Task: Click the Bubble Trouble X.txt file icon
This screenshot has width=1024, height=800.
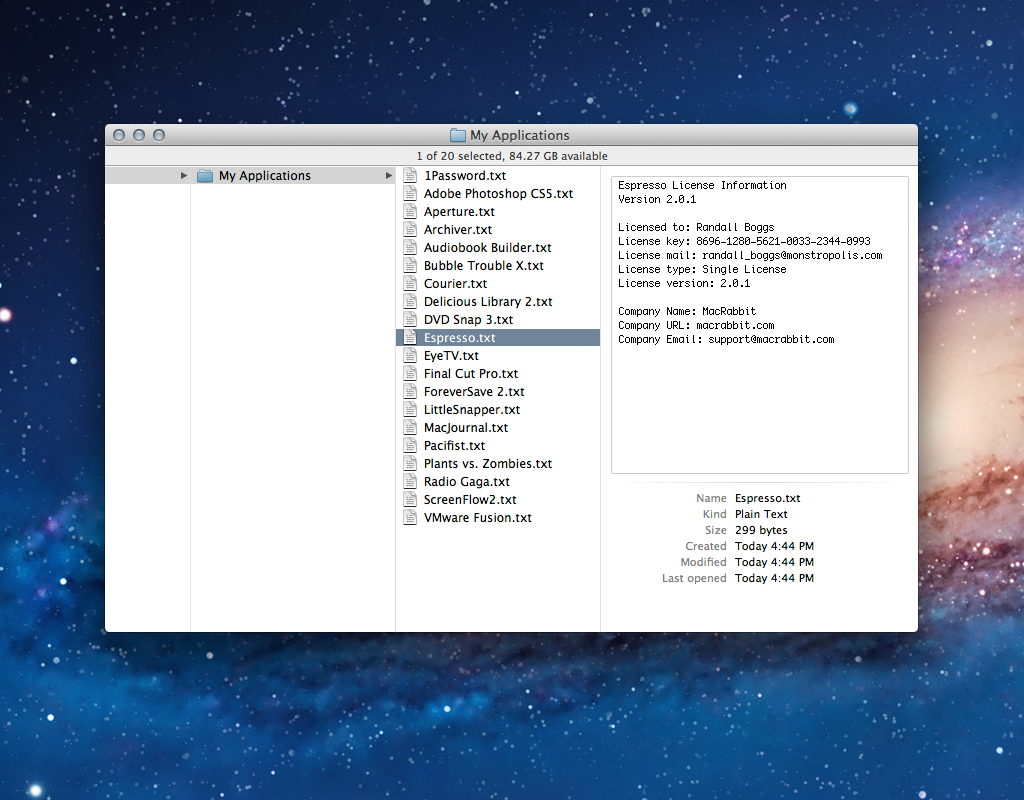Action: tap(410, 265)
